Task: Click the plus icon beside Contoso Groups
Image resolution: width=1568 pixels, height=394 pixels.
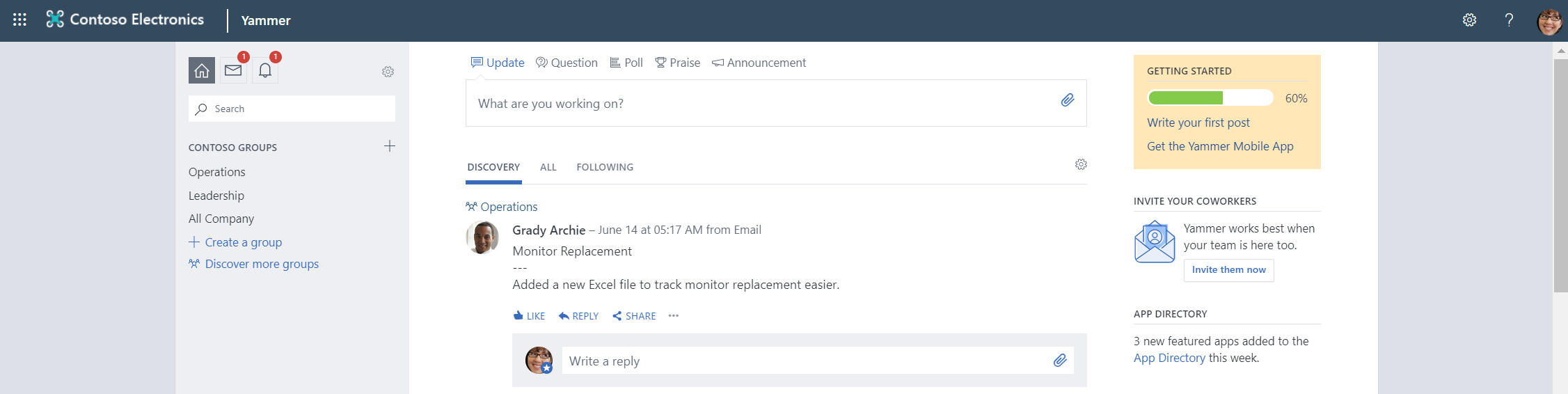Action: 390,146
